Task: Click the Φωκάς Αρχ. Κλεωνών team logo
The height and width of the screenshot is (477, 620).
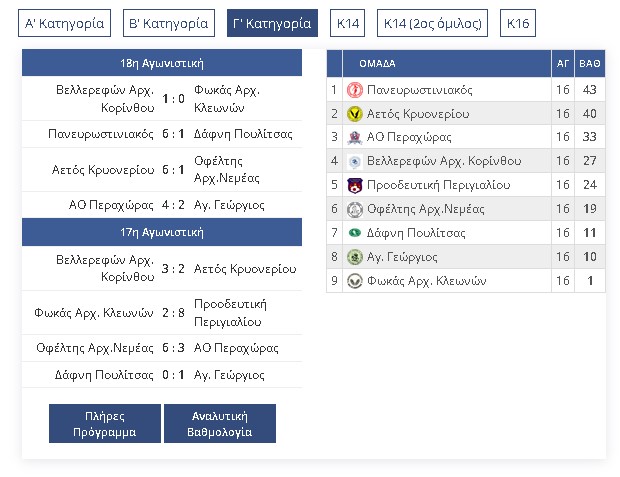Action: (x=354, y=281)
